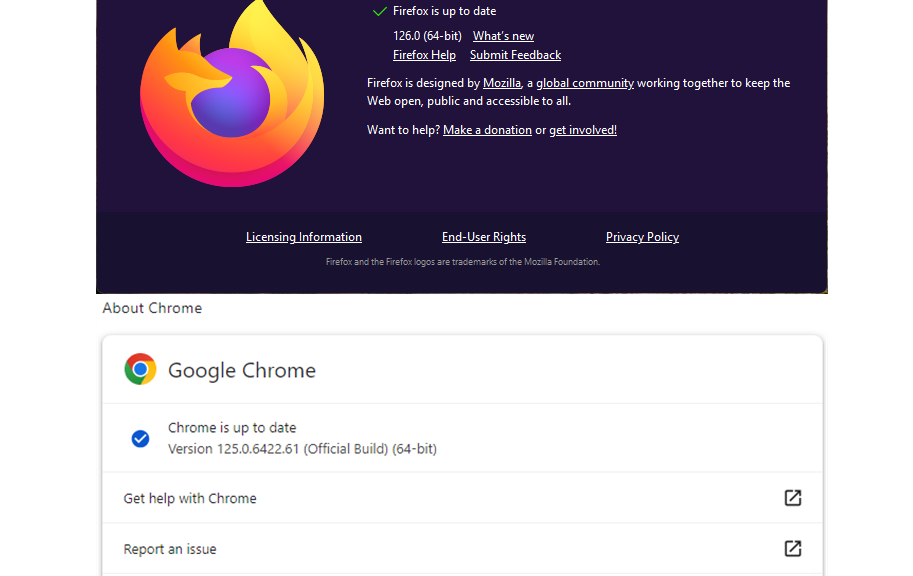Screen dimensions: 913x576
Task: Click external-link icon for Get help with Chrome
Action: [x=792, y=498]
